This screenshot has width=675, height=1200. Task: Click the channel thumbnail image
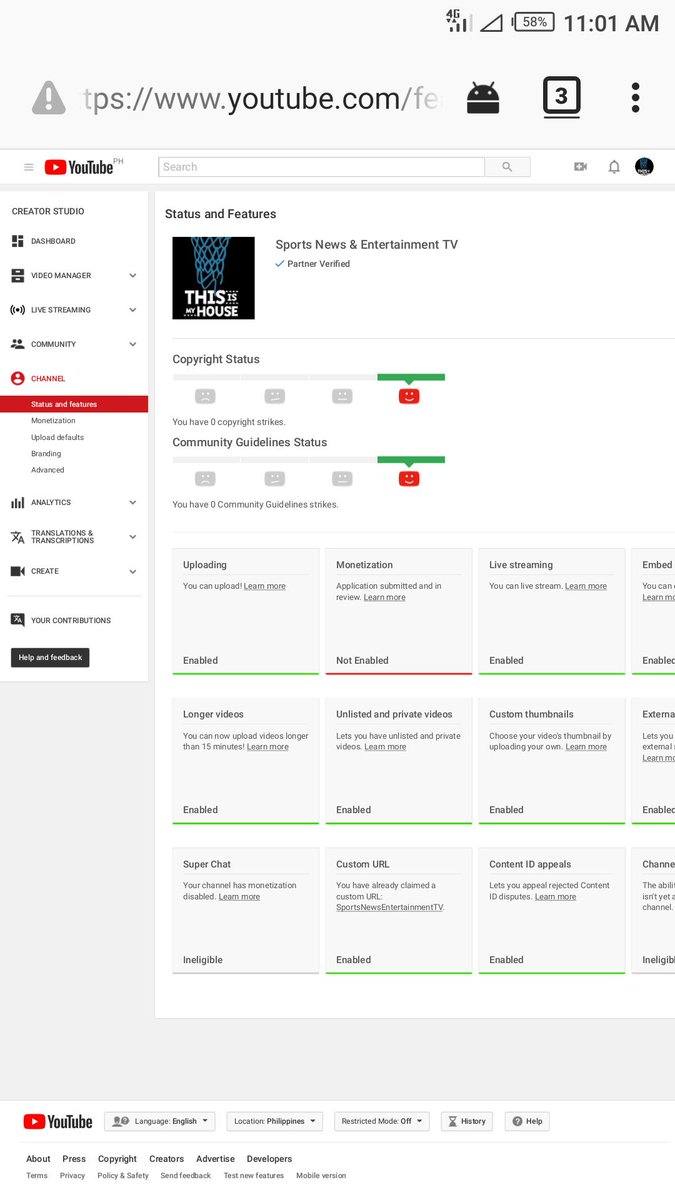[x=213, y=278]
